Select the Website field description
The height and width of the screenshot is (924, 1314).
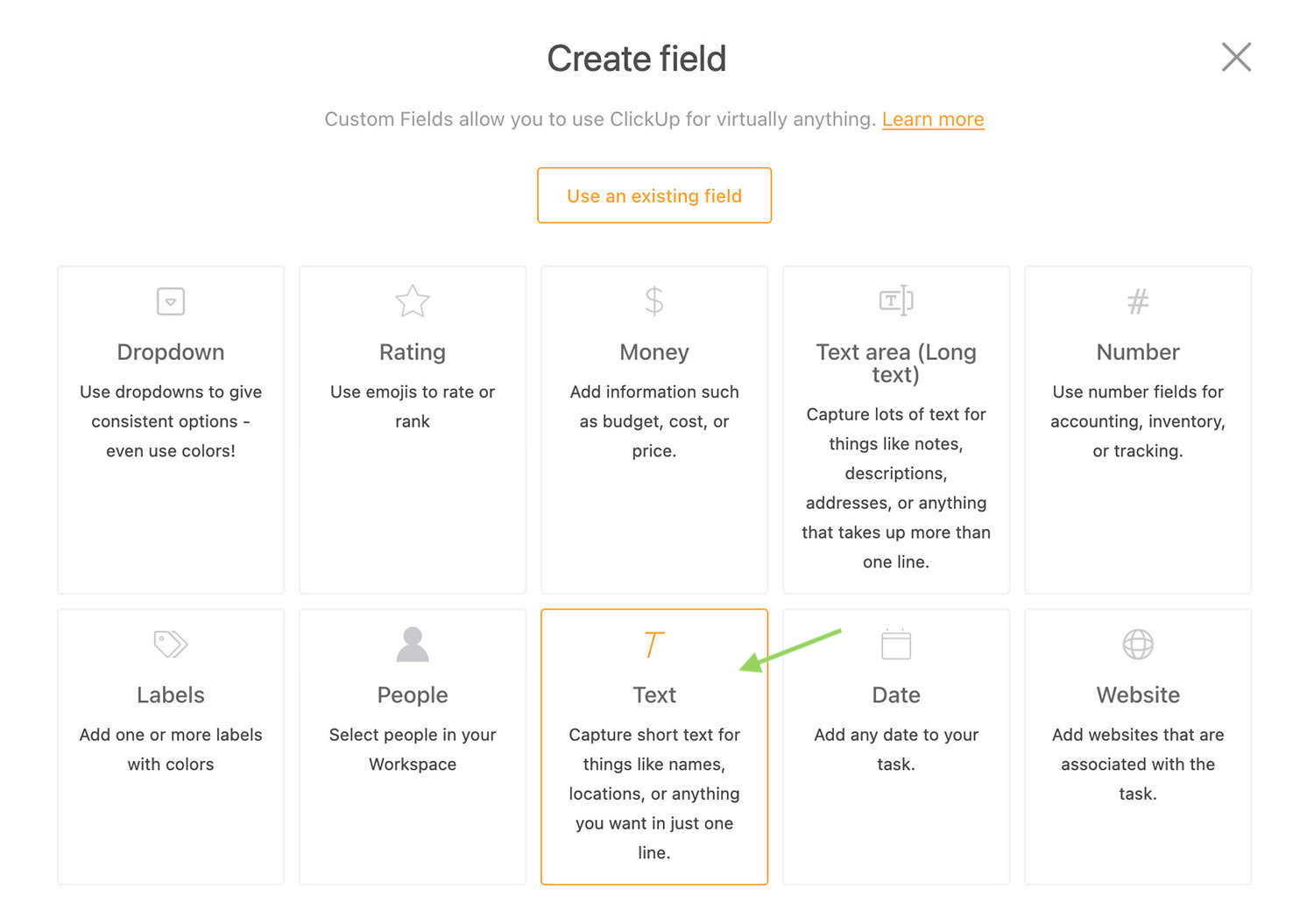coord(1138,764)
